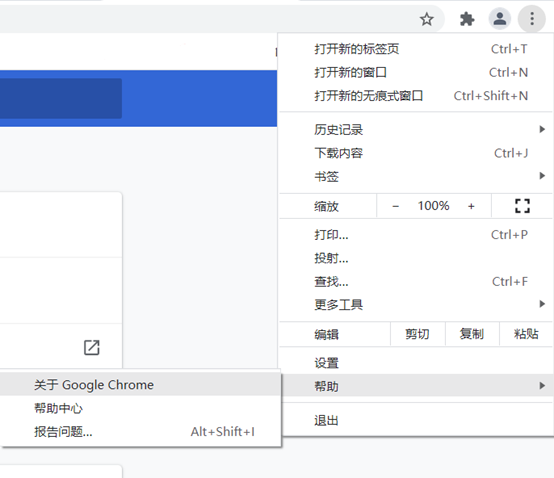
Task: Expand the 历史记录 submenu
Action: 415,130
